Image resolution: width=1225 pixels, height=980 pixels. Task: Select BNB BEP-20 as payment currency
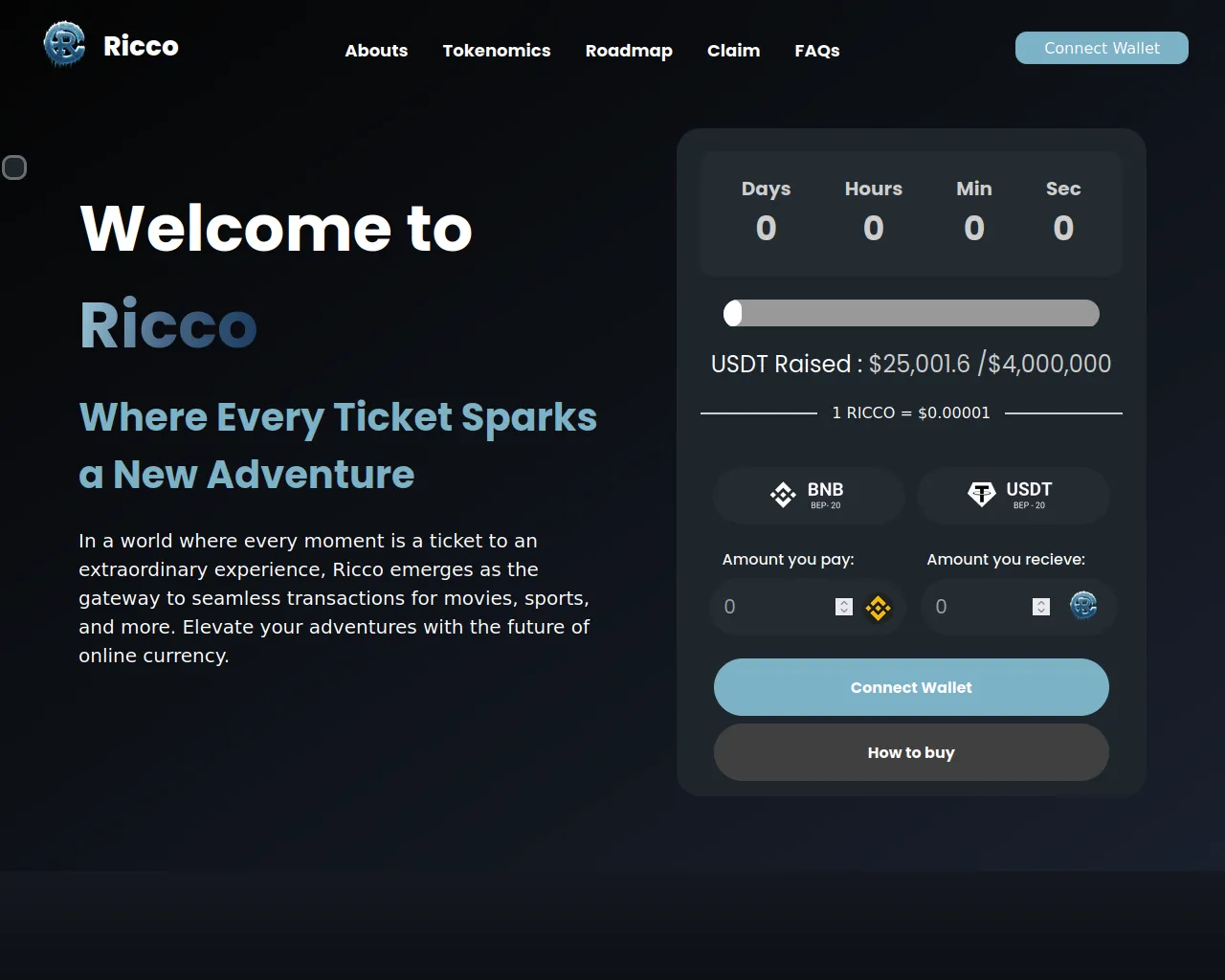809,496
